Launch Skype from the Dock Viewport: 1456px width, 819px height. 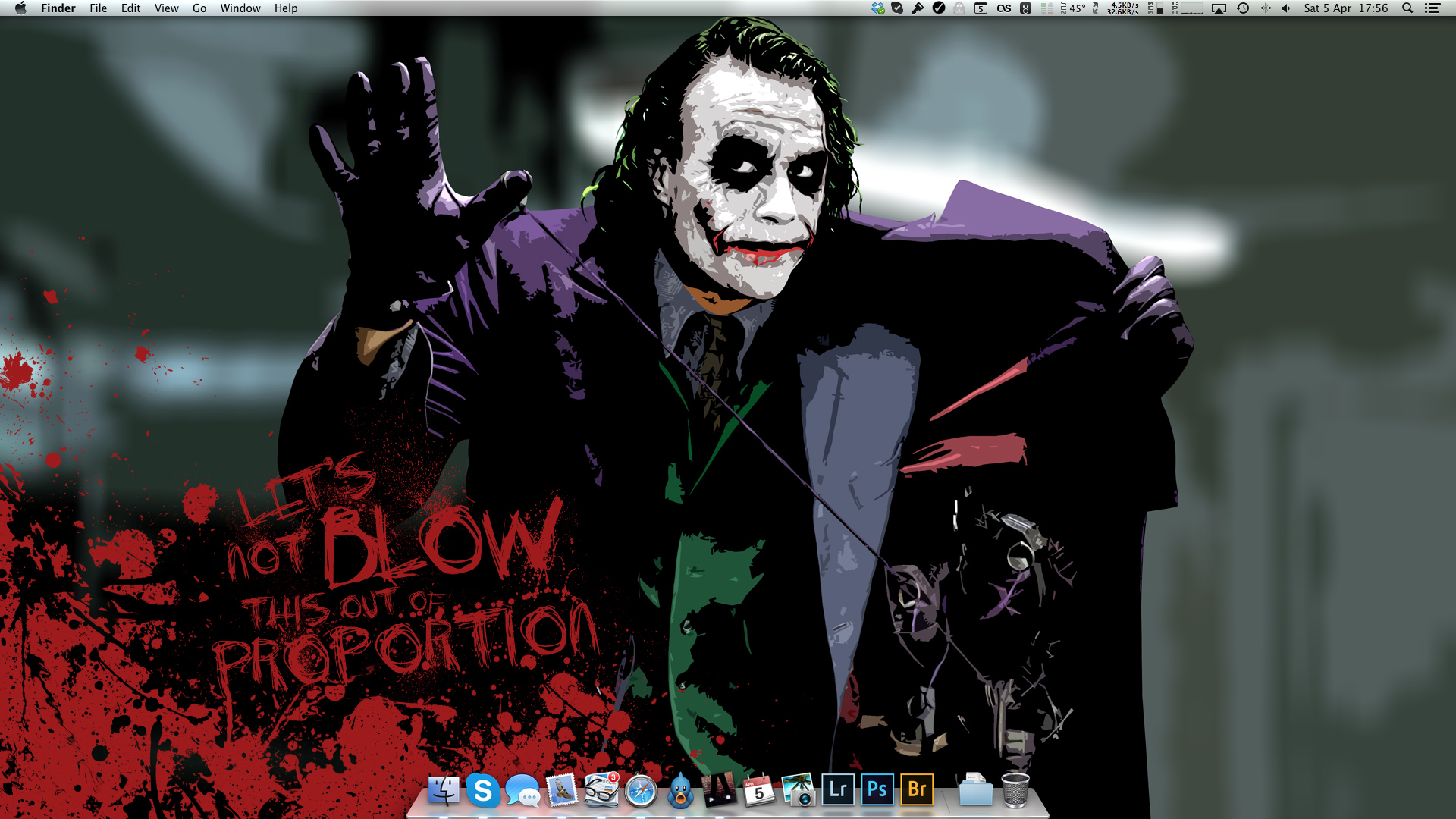[483, 791]
